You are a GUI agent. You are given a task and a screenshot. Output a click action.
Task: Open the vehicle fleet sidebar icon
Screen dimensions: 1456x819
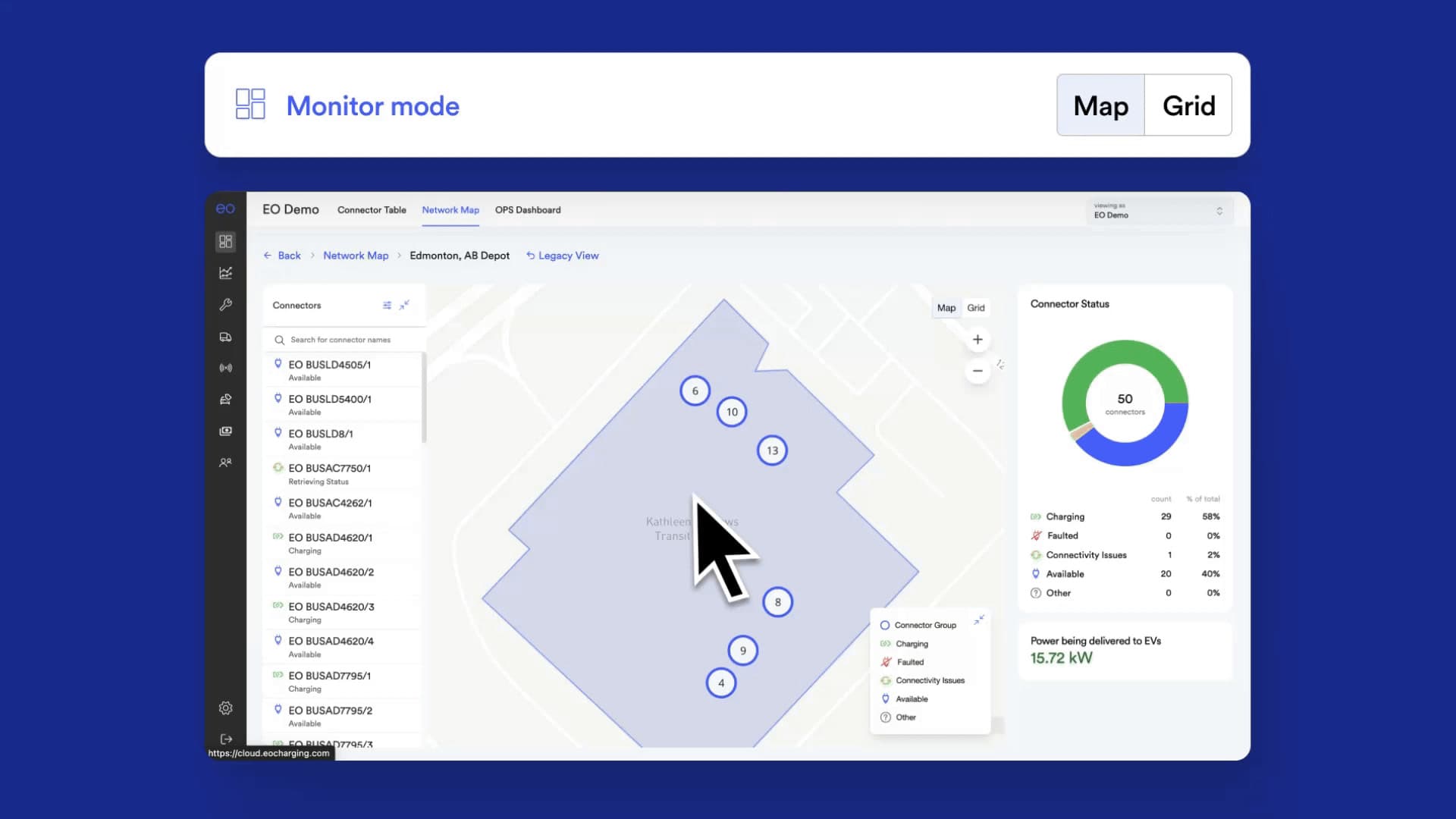click(225, 337)
